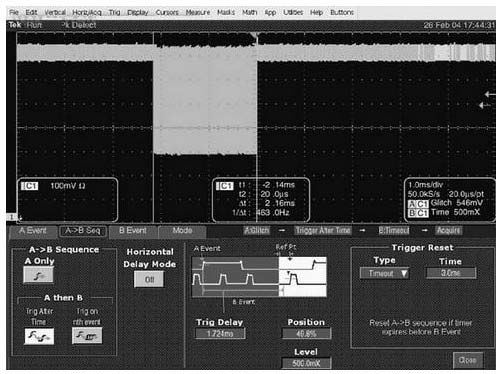The width and height of the screenshot is (500, 374).
Task: Click the Trig Delay value field
Action: pos(220,333)
